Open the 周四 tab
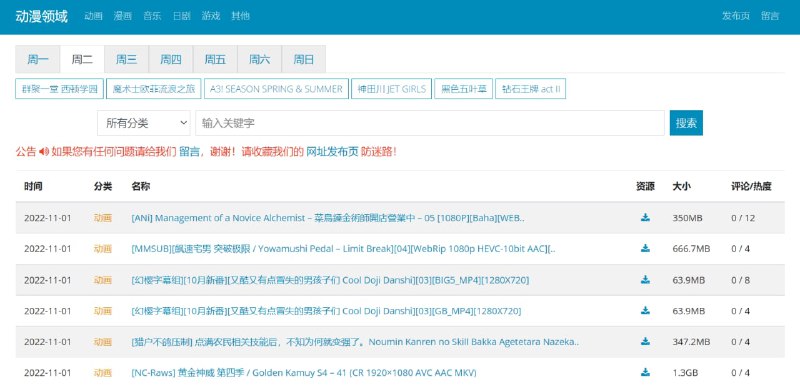 click(x=171, y=60)
